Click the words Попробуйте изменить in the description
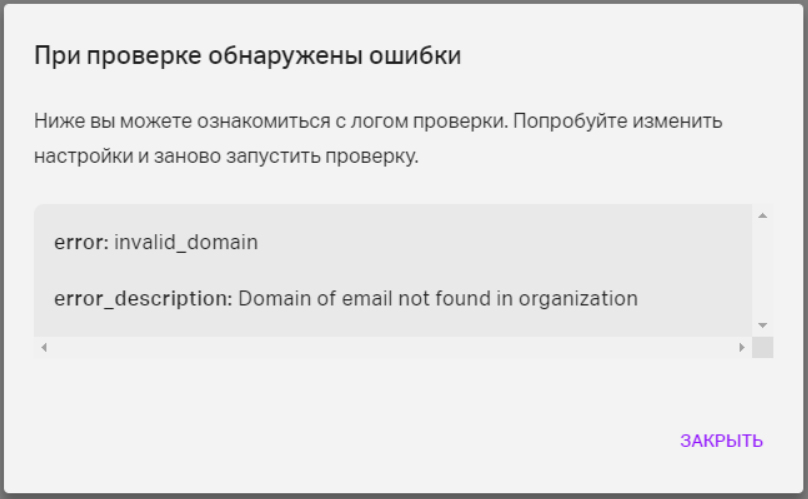808x499 pixels. pos(618,122)
